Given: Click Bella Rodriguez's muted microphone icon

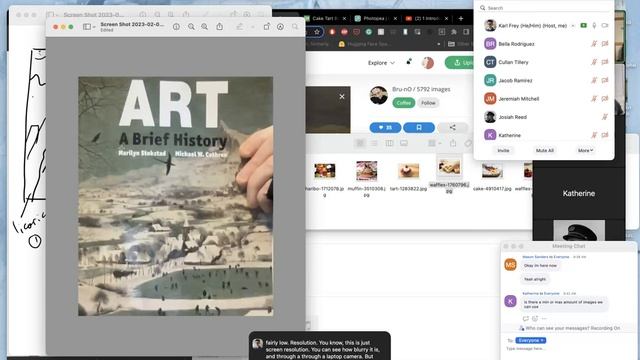Looking at the screenshot, I should (594, 44).
